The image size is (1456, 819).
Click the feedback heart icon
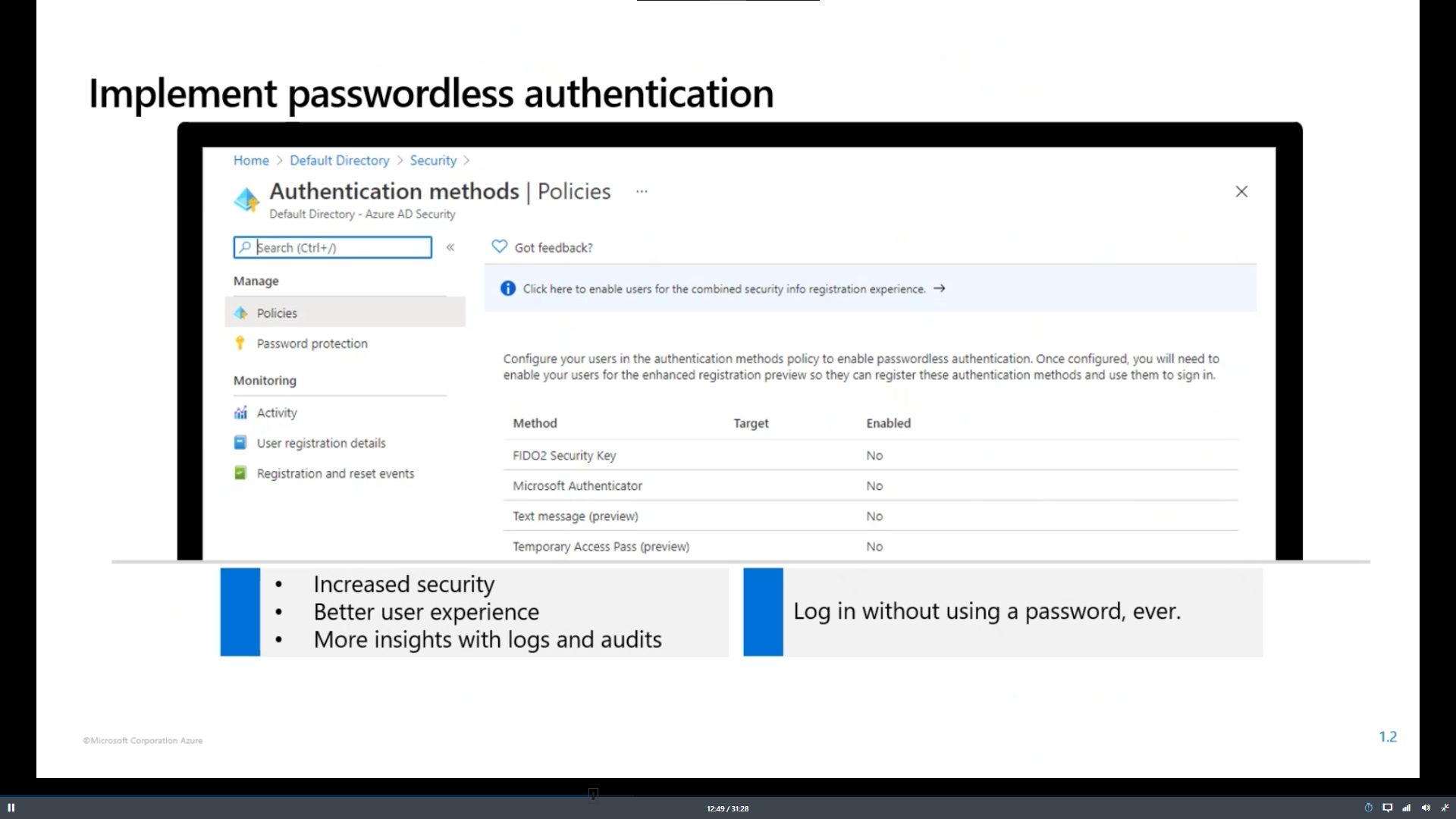pyautogui.click(x=499, y=246)
